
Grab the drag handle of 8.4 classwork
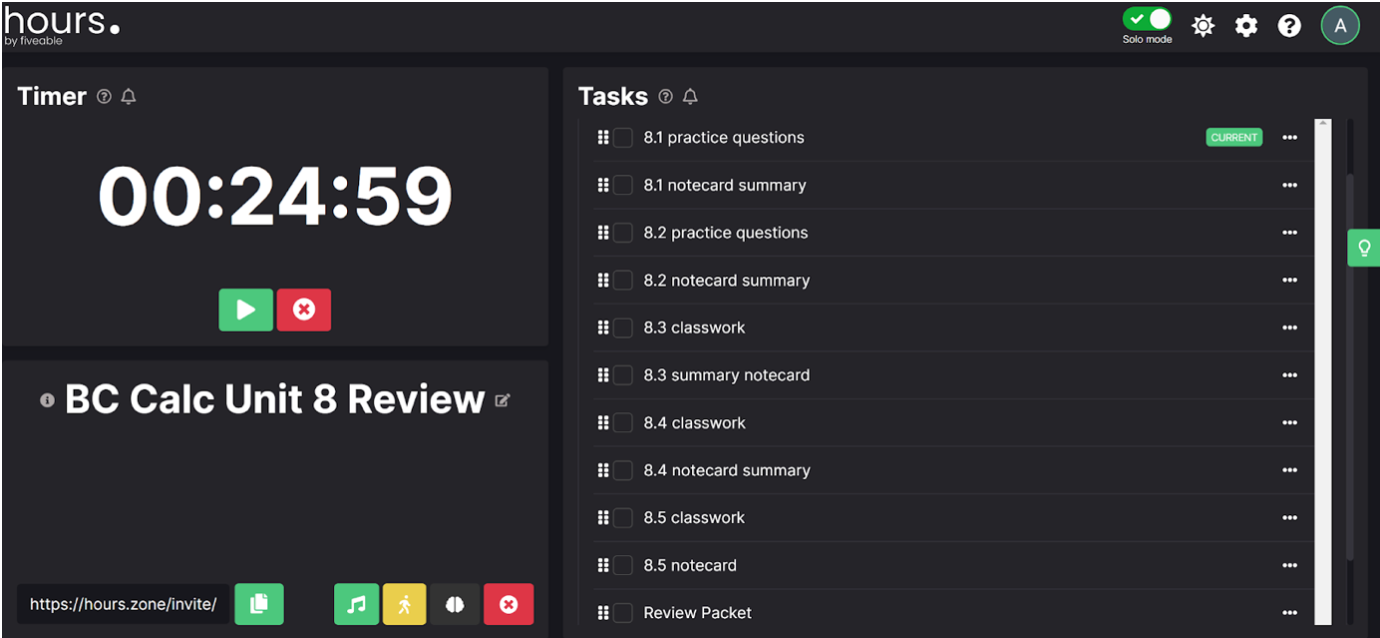point(603,423)
